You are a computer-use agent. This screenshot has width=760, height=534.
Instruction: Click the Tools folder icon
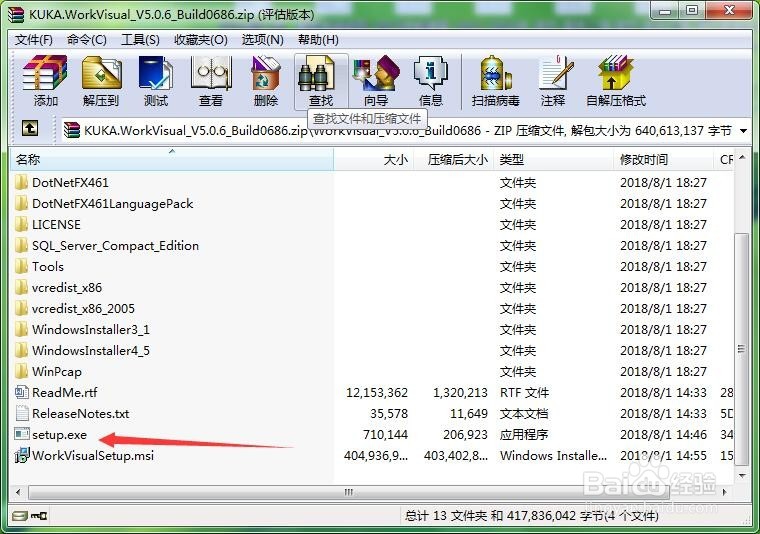tap(21, 266)
